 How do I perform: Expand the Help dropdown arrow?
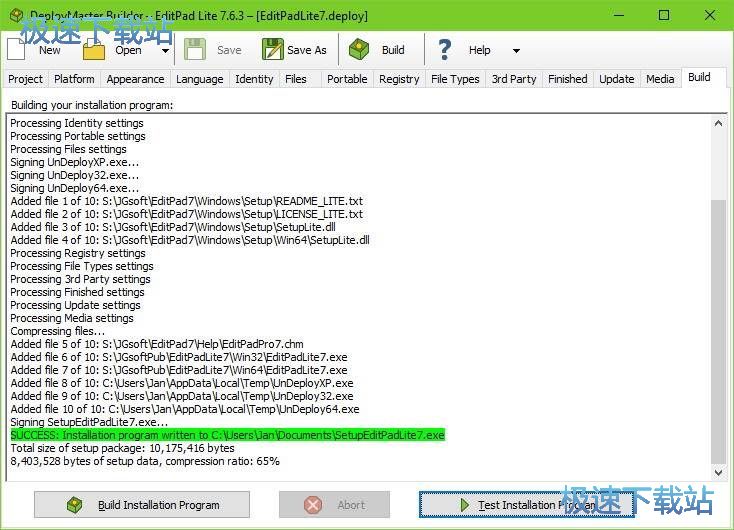click(x=516, y=51)
